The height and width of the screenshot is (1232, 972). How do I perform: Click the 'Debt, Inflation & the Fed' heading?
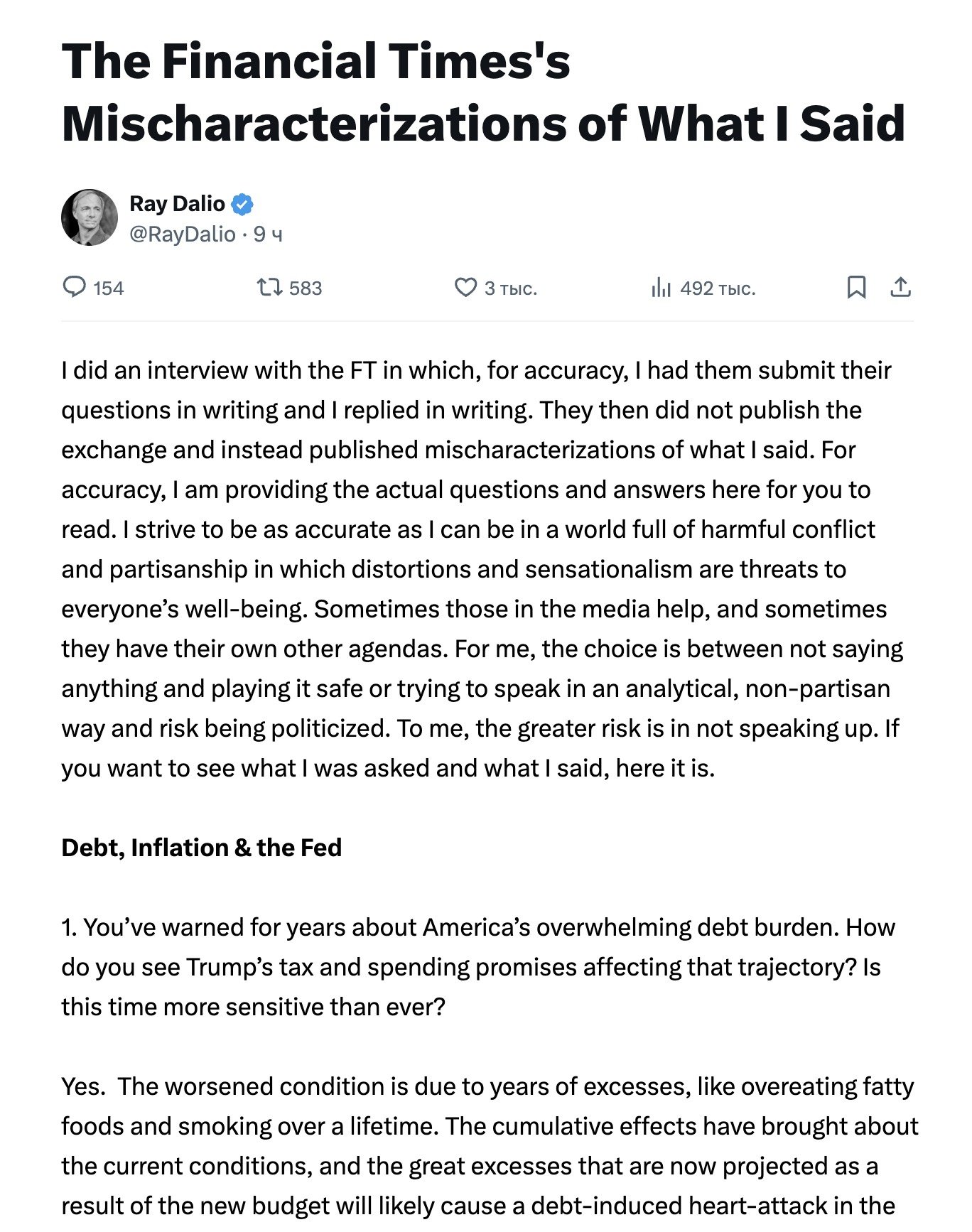(202, 848)
